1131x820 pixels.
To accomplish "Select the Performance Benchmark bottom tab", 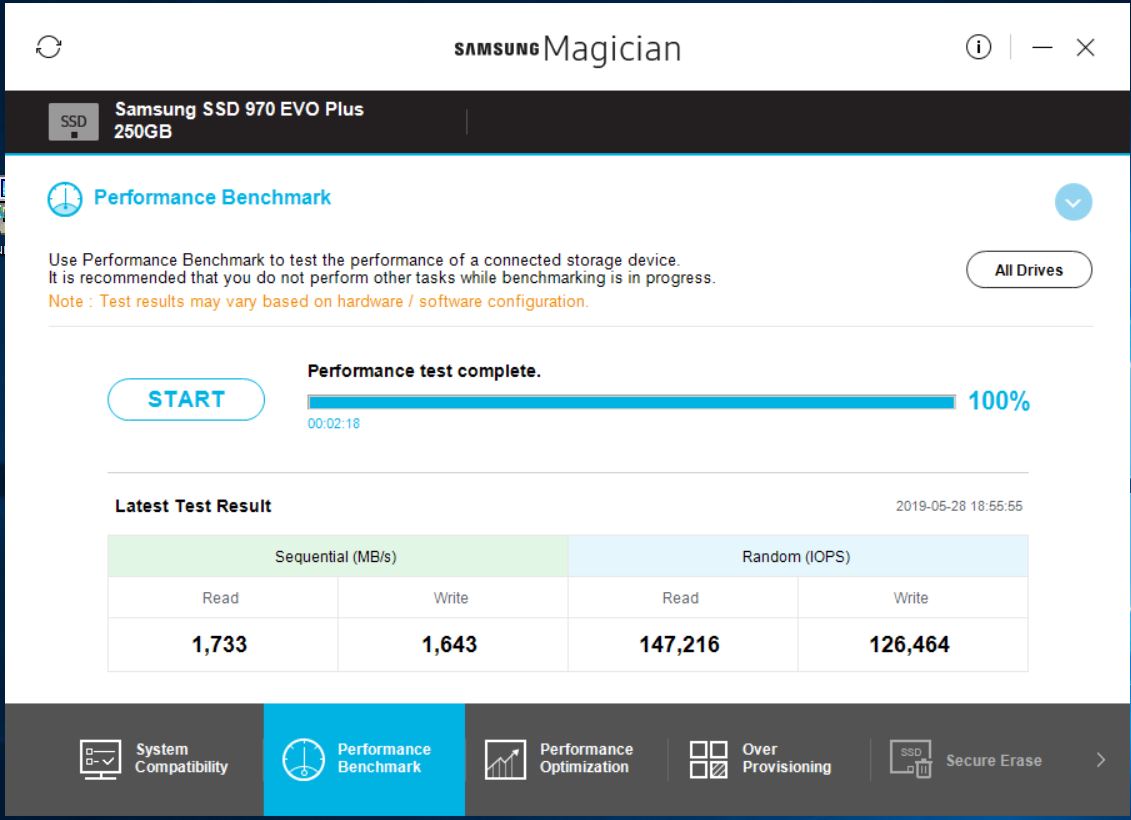I will tap(364, 759).
